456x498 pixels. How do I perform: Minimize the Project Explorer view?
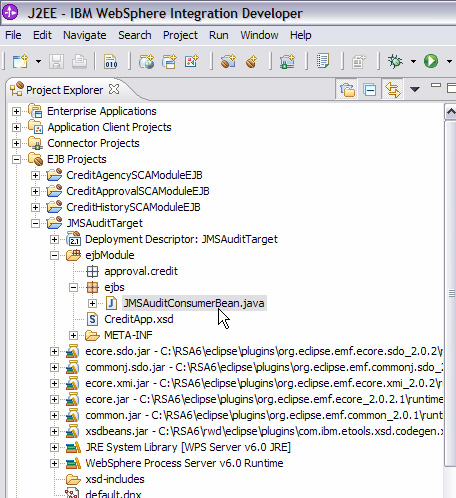[x=436, y=85]
